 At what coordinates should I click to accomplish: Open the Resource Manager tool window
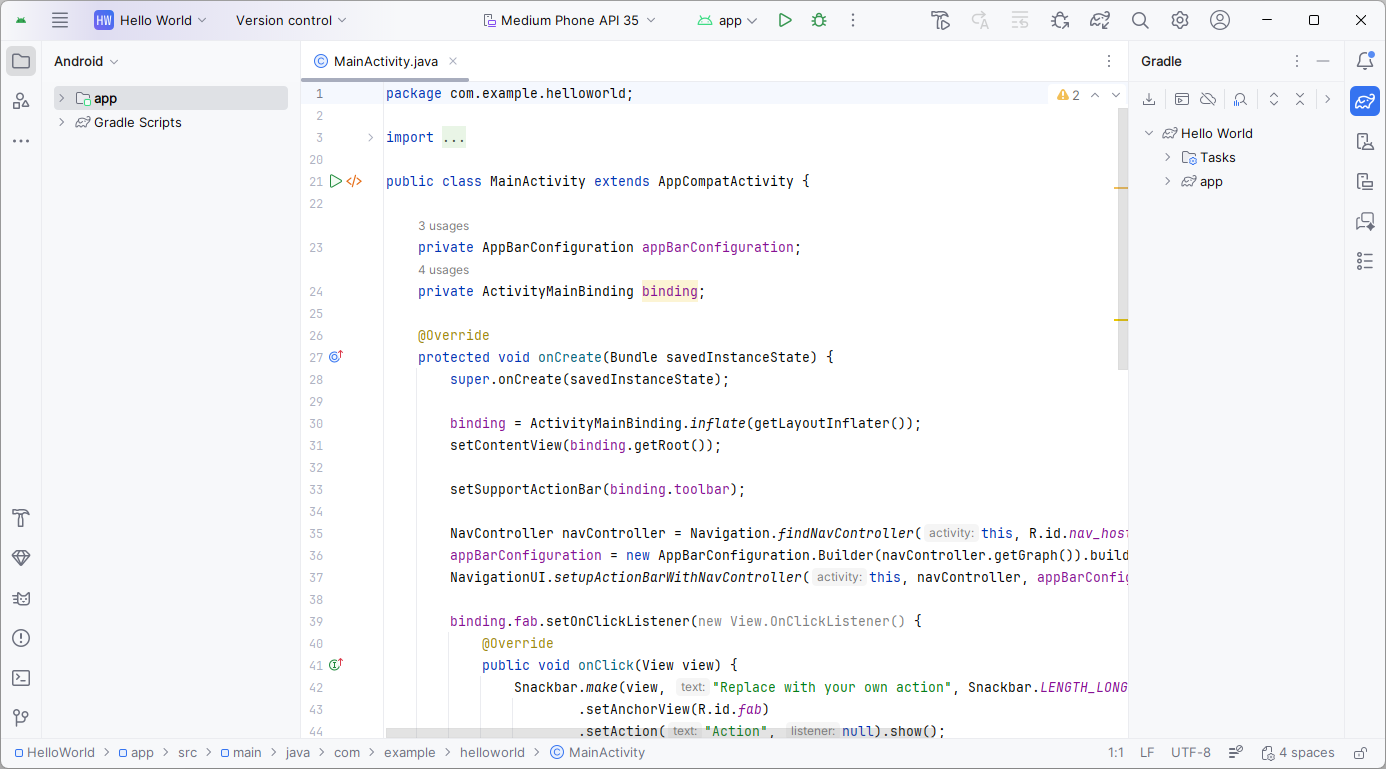[x=21, y=100]
